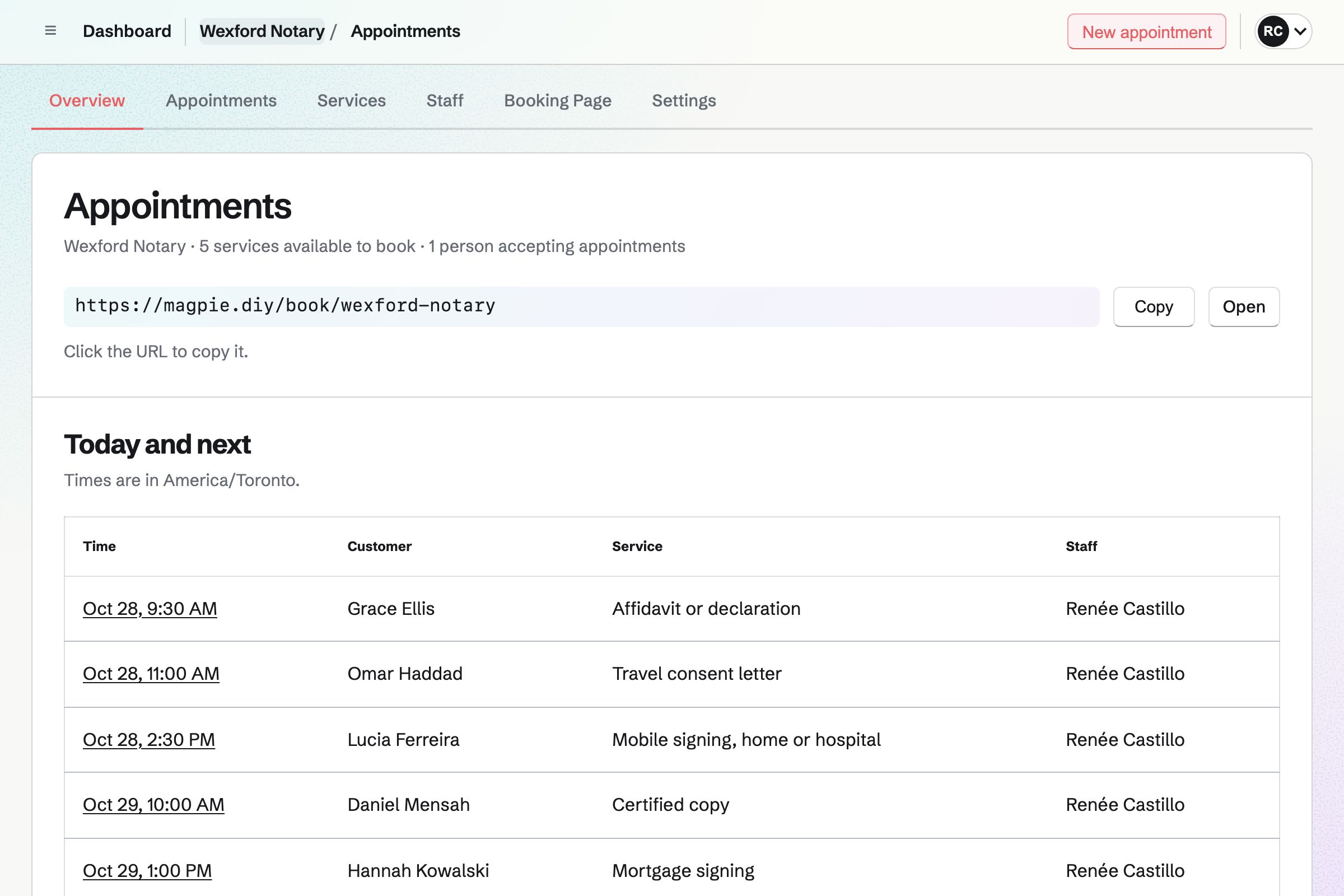Open the Booking Page tab
Viewport: 1344px width, 896px height.
tap(557, 101)
